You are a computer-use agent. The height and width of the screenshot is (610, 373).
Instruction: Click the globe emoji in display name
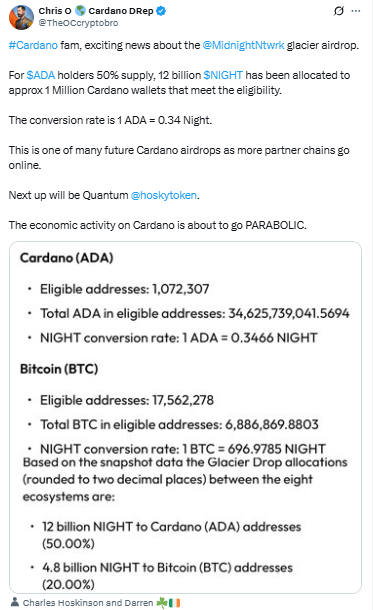(x=80, y=11)
